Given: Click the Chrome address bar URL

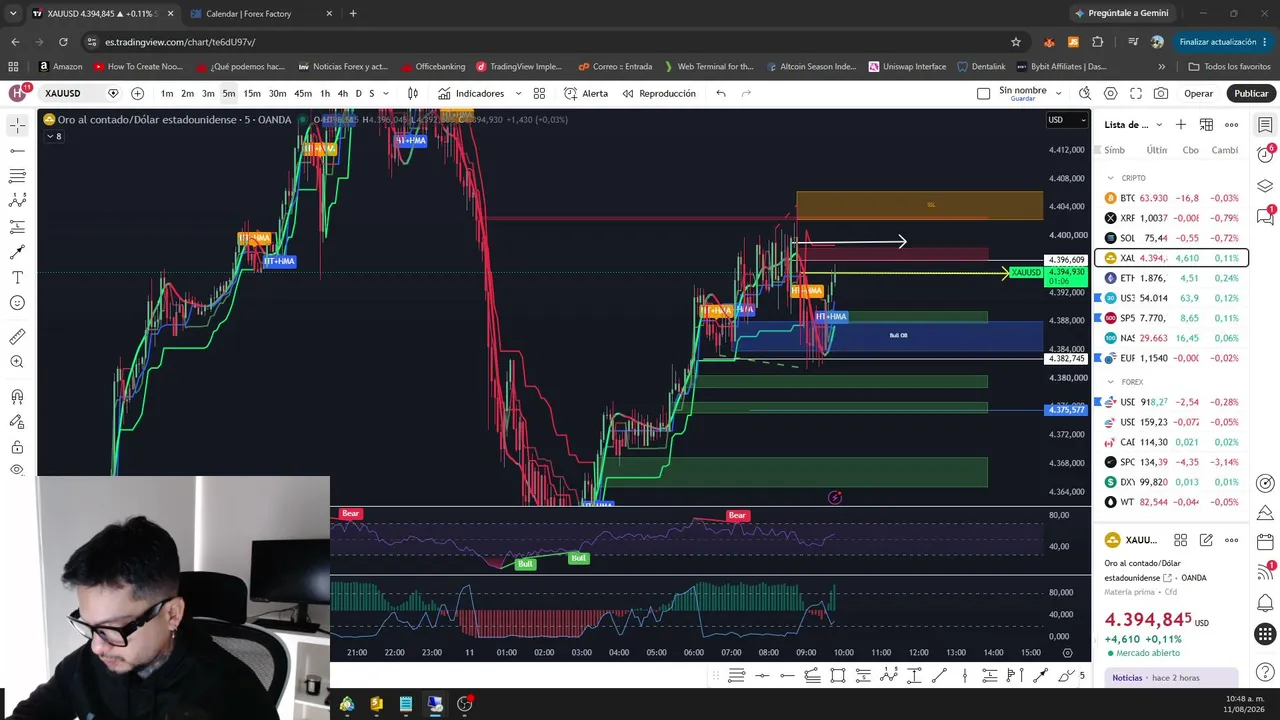Looking at the screenshot, I should point(180,42).
